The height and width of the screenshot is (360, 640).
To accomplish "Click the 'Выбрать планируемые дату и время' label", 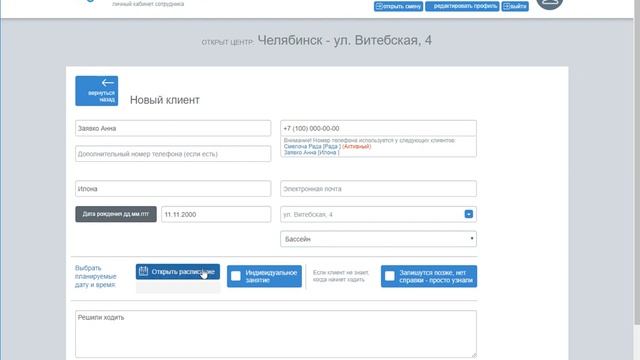I will [x=96, y=276].
